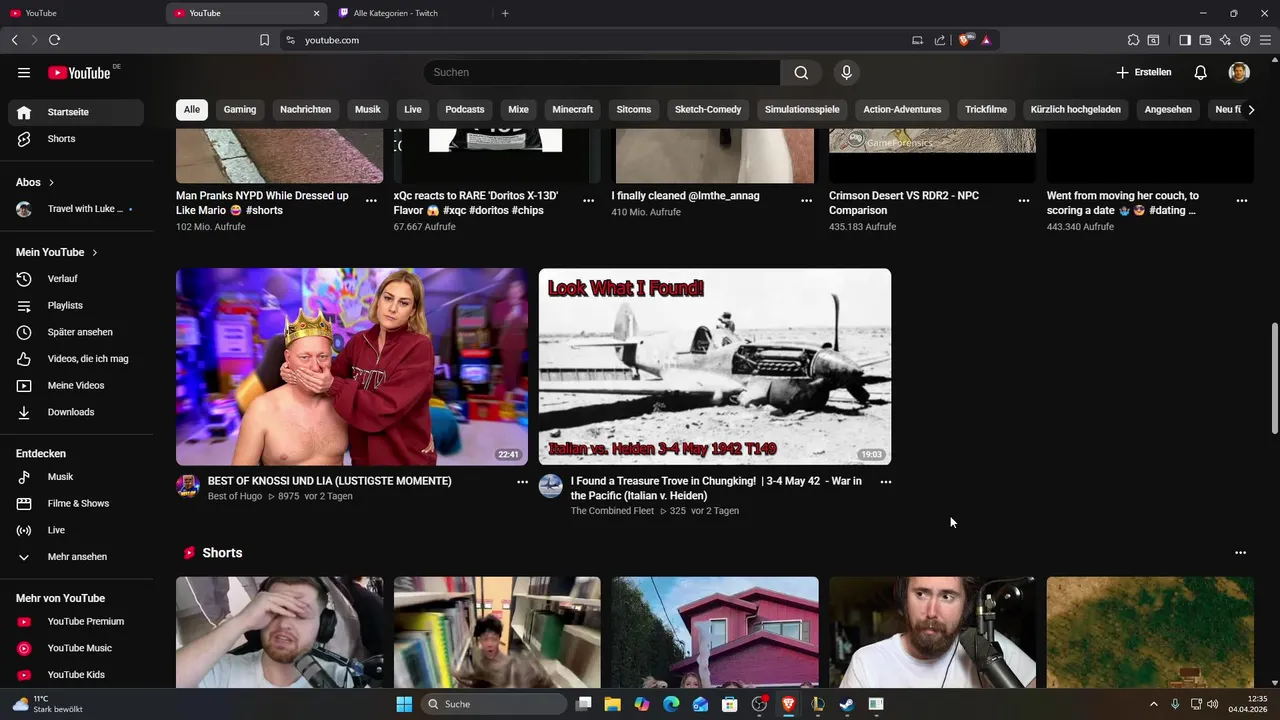Open Downloads in sidebar

click(75, 412)
